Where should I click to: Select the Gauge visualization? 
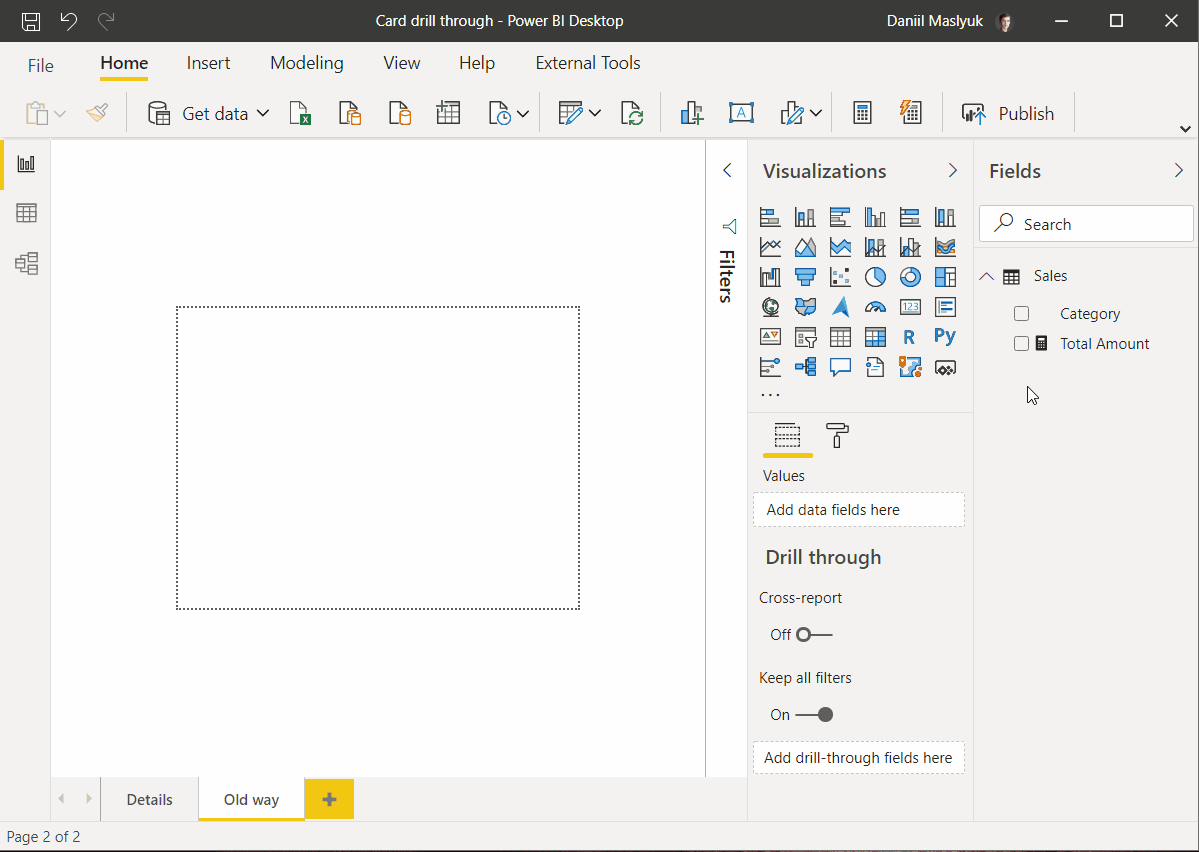875,307
